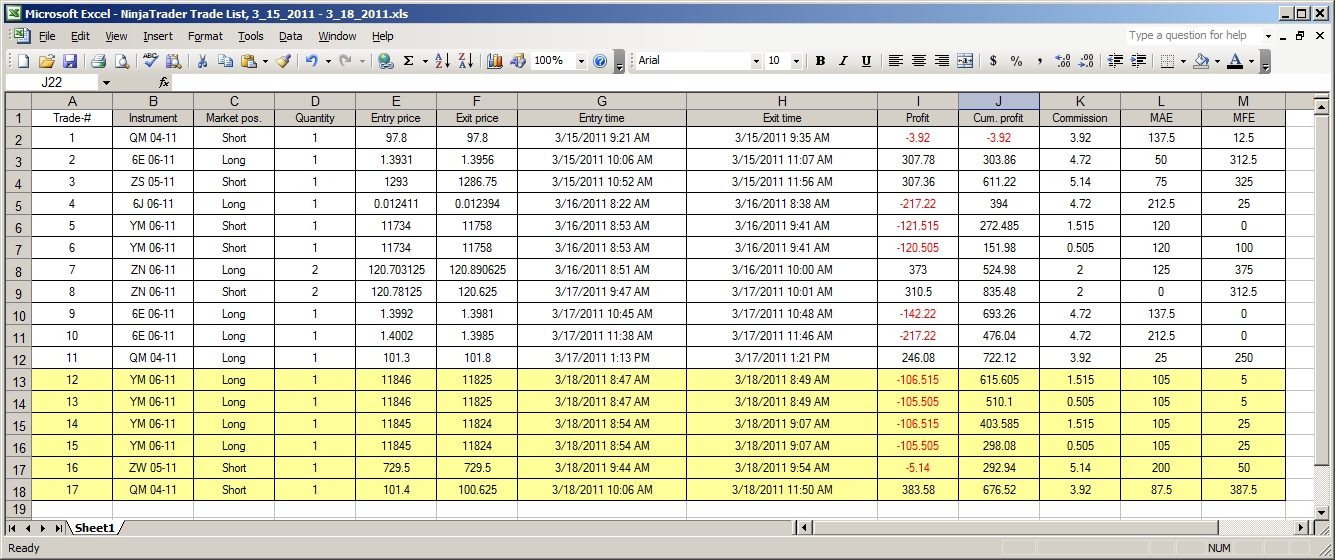Apply AutoSum sigma
The height and width of the screenshot is (560, 1335).
tap(408, 61)
